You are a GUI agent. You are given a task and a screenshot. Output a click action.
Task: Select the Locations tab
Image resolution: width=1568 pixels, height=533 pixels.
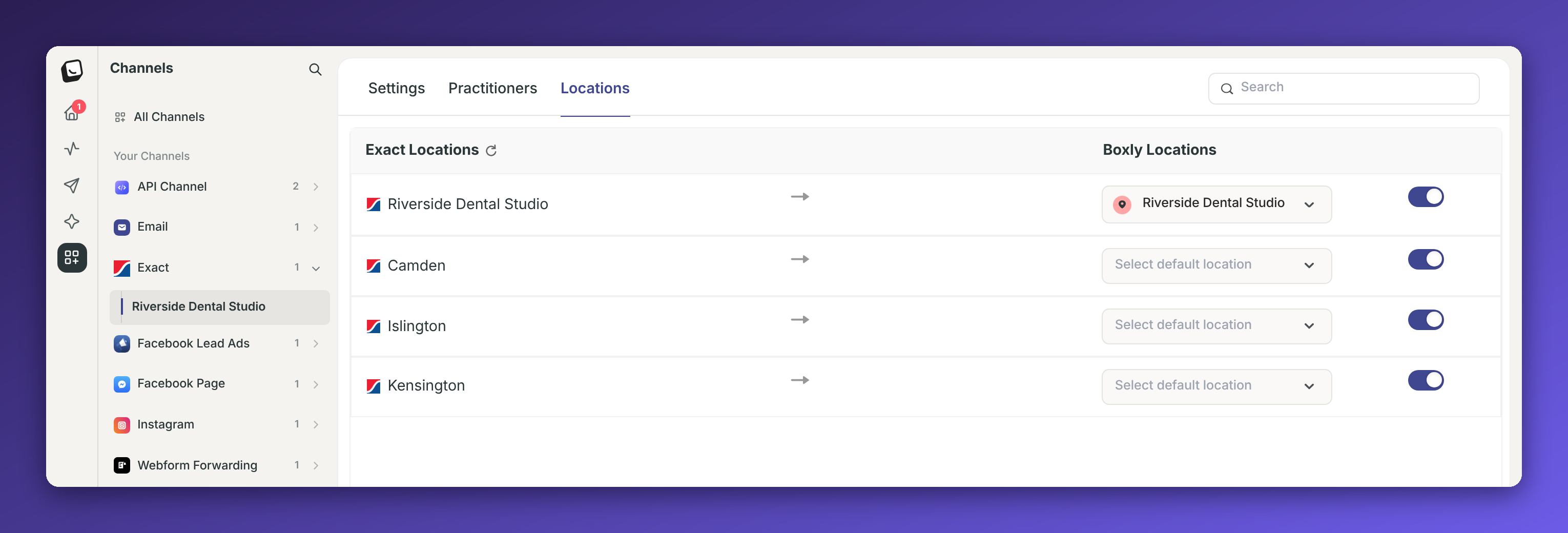click(595, 88)
